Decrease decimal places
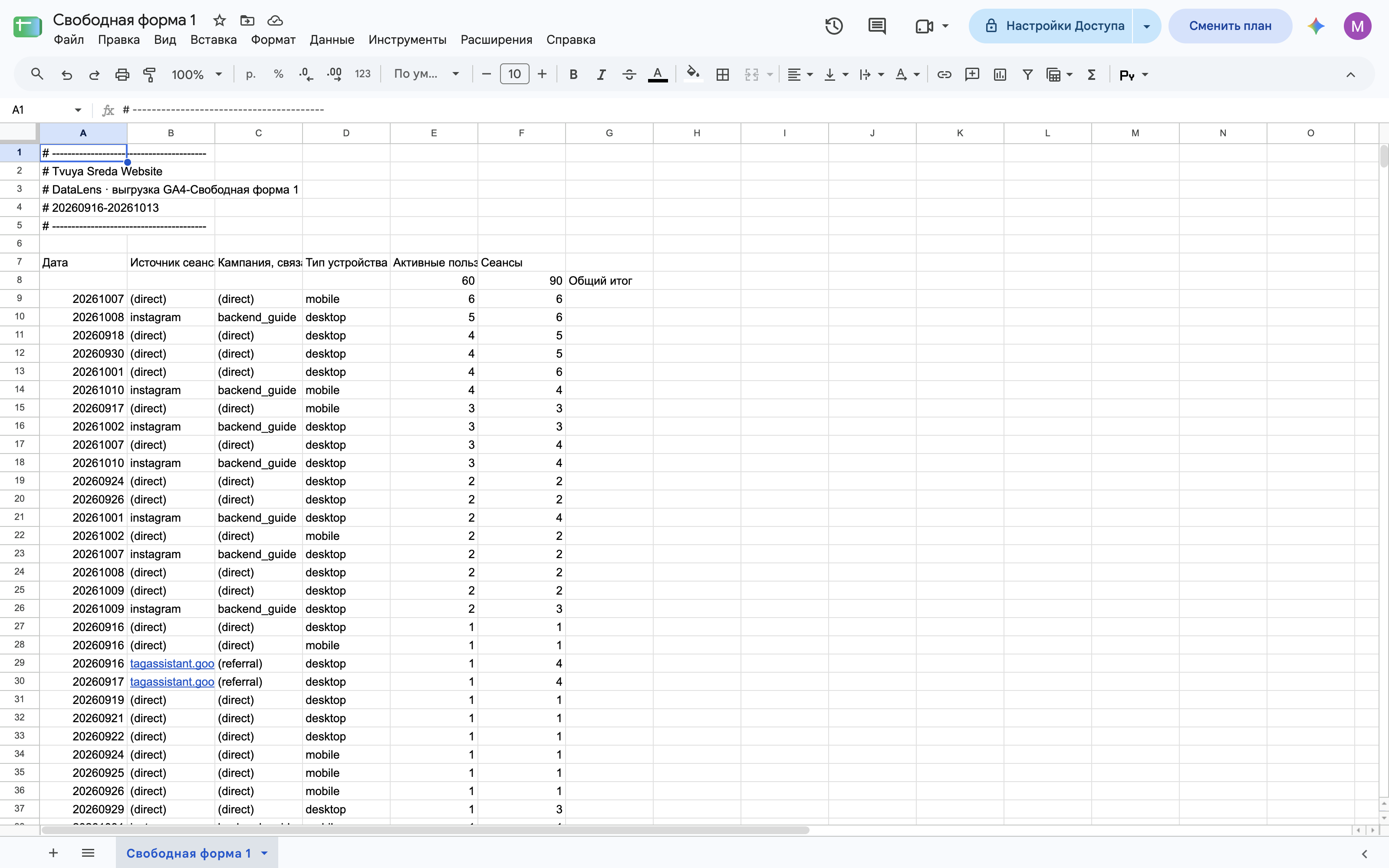Screen dimensions: 1389x868 coord(306,74)
